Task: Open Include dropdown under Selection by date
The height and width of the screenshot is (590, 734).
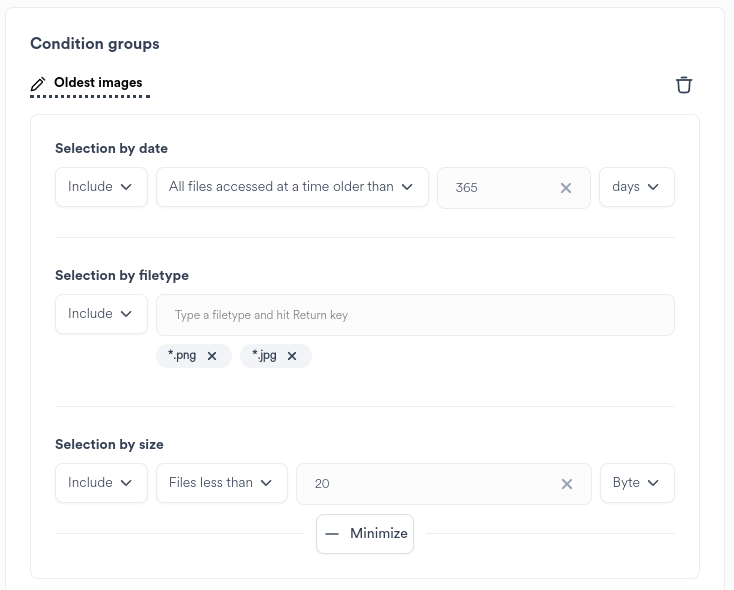Action: click(101, 187)
